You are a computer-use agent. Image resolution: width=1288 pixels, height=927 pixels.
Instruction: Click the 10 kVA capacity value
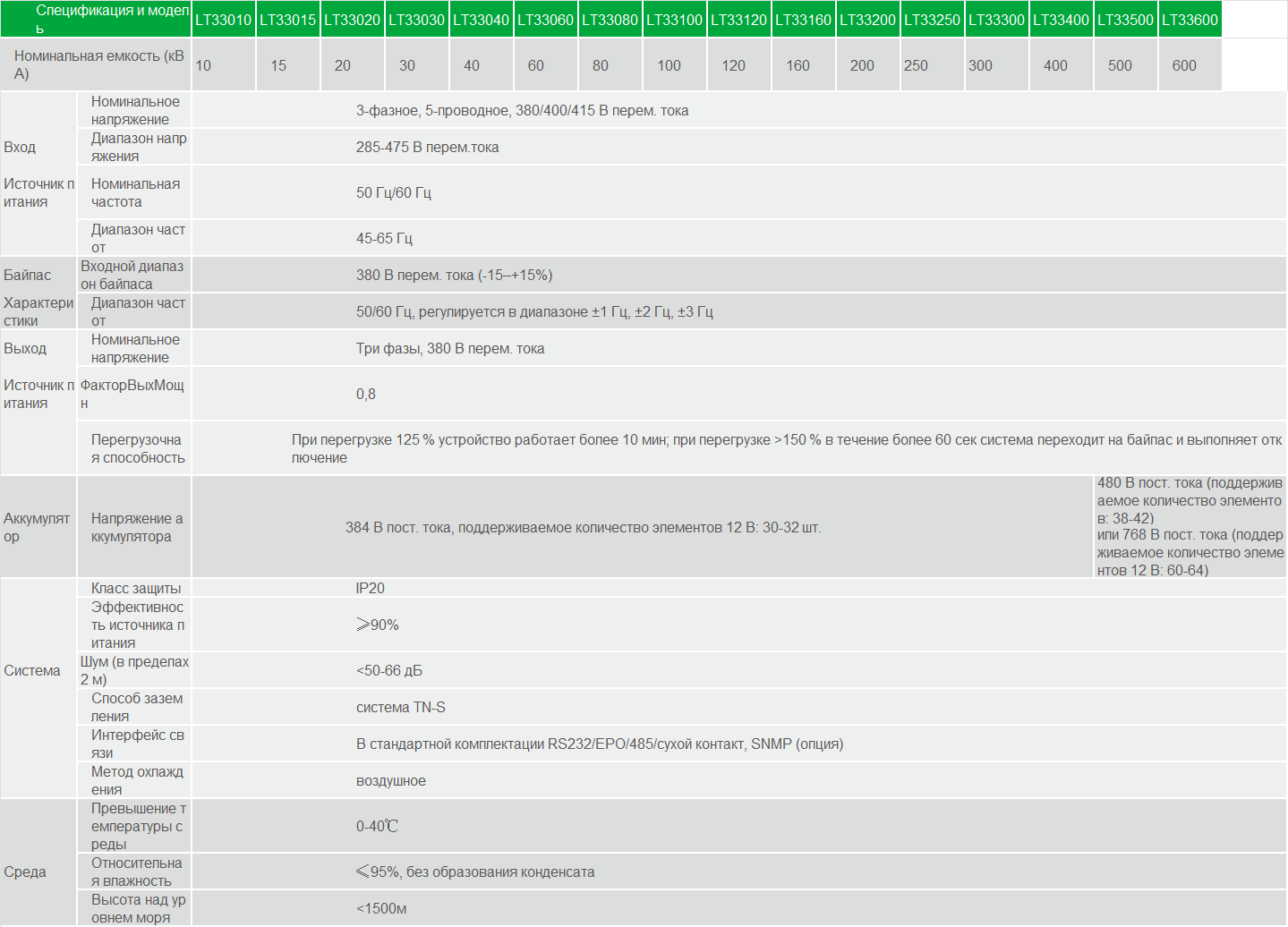[204, 65]
